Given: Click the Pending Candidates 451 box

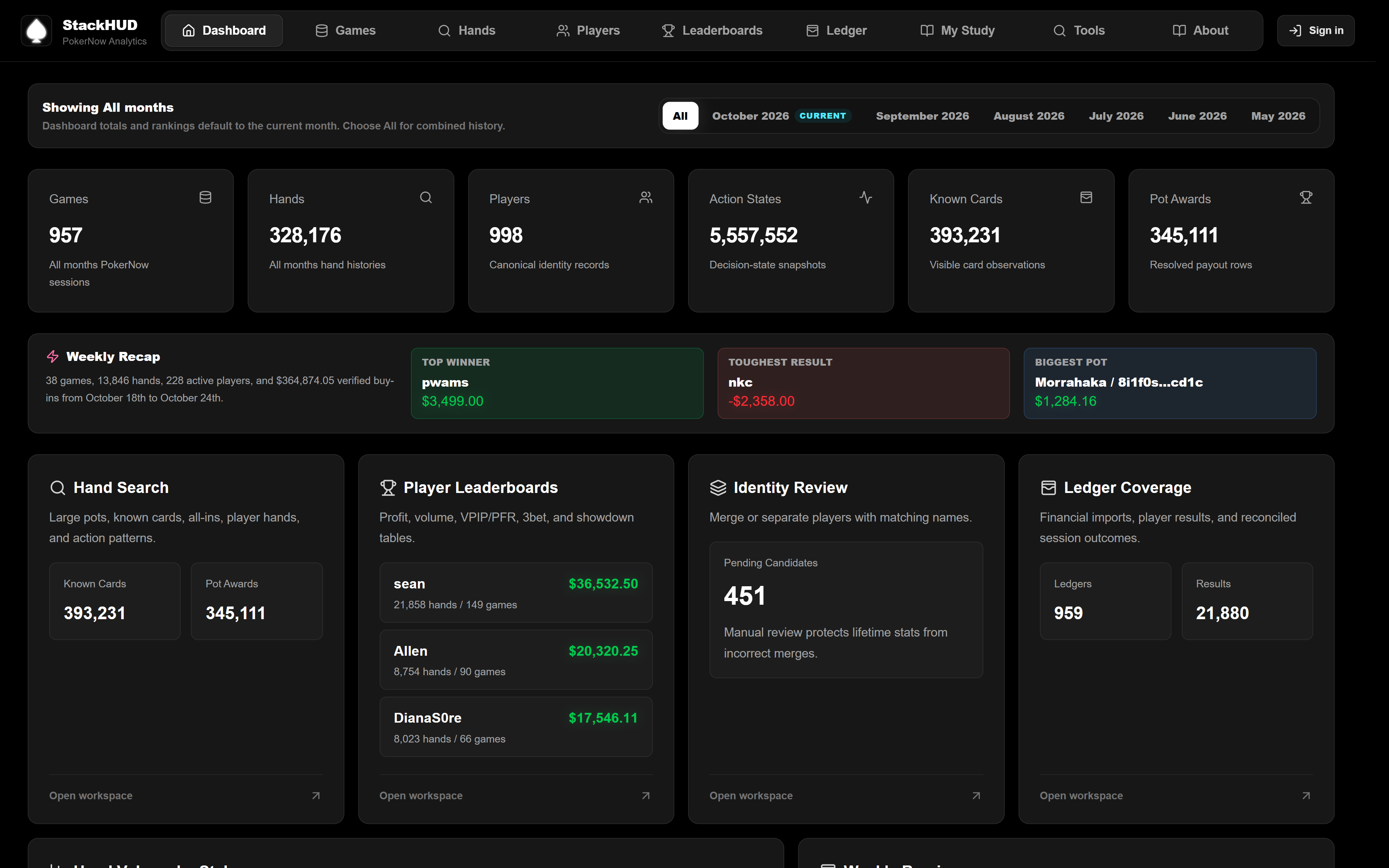Looking at the screenshot, I should tap(846, 610).
